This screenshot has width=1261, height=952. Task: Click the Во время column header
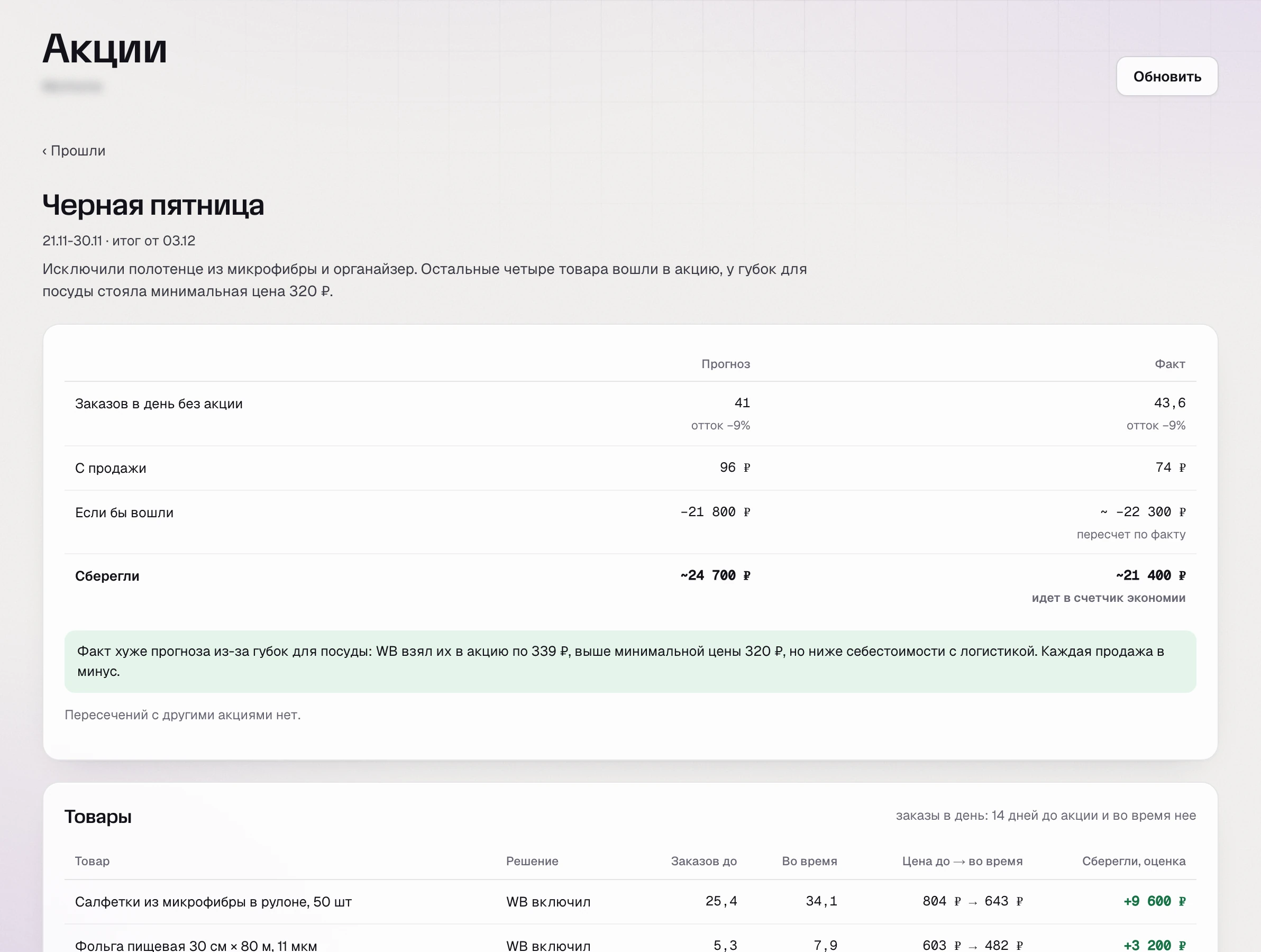[x=809, y=861]
